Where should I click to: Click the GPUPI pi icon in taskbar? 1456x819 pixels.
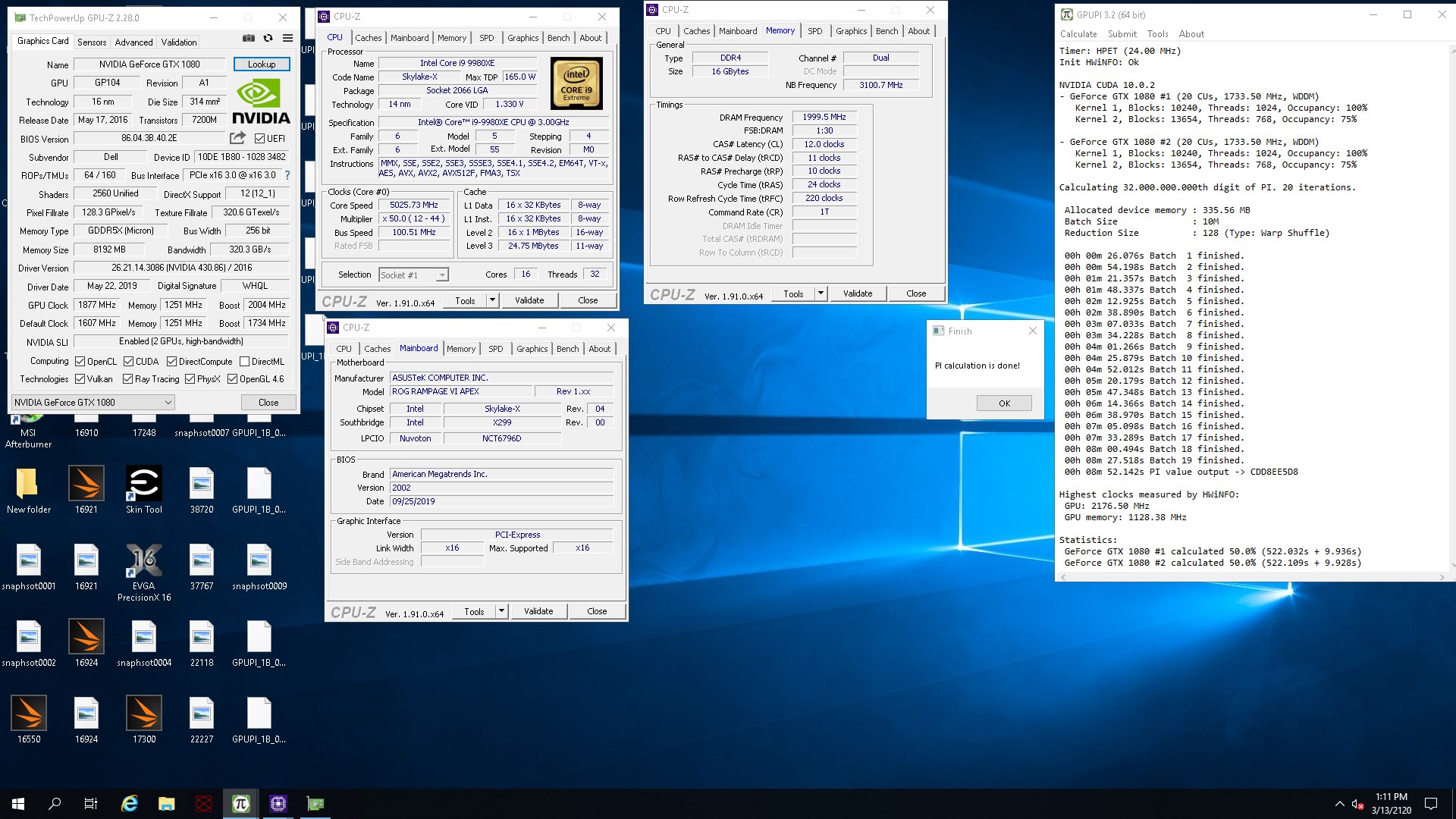pos(241,804)
